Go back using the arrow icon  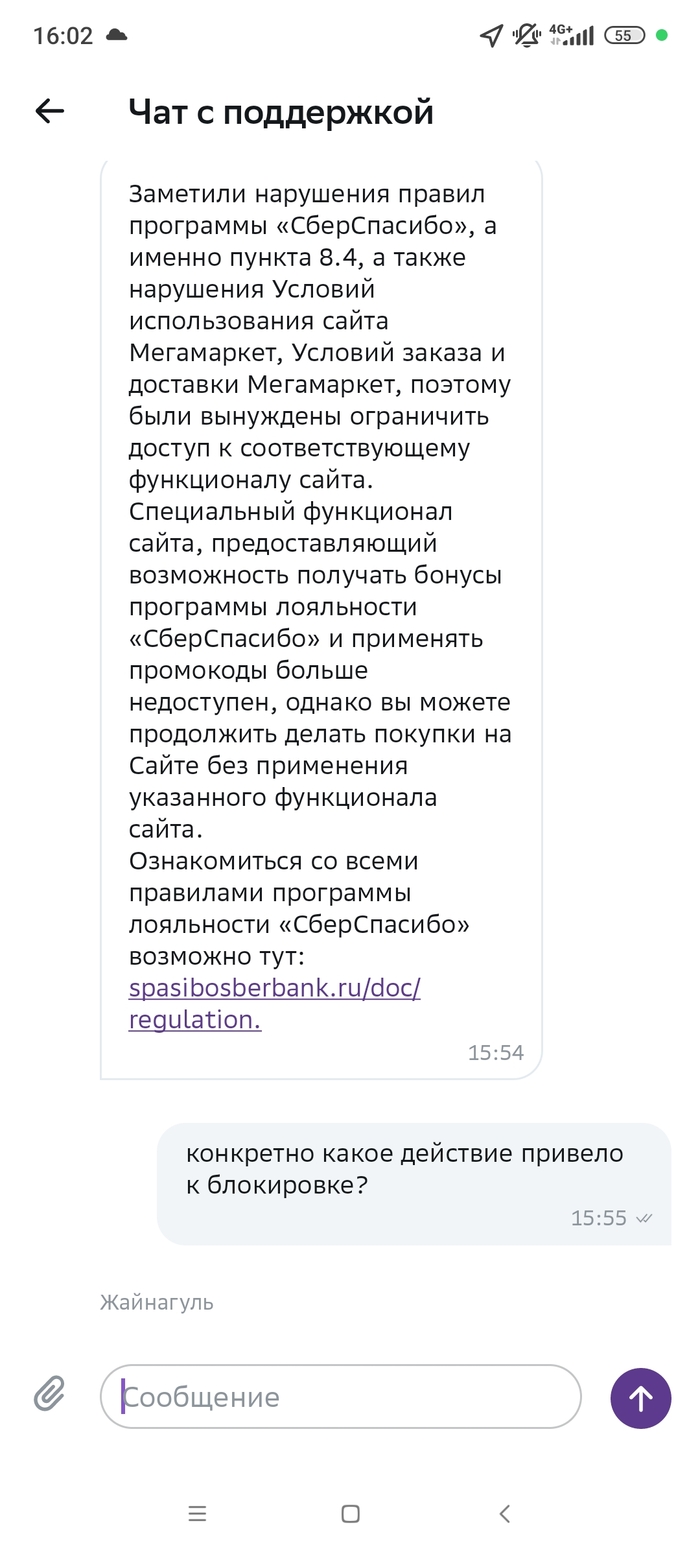coord(50,111)
